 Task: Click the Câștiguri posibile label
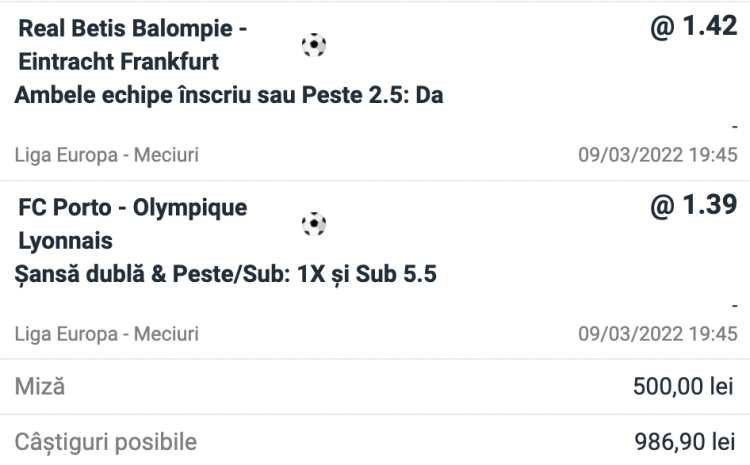click(x=105, y=441)
